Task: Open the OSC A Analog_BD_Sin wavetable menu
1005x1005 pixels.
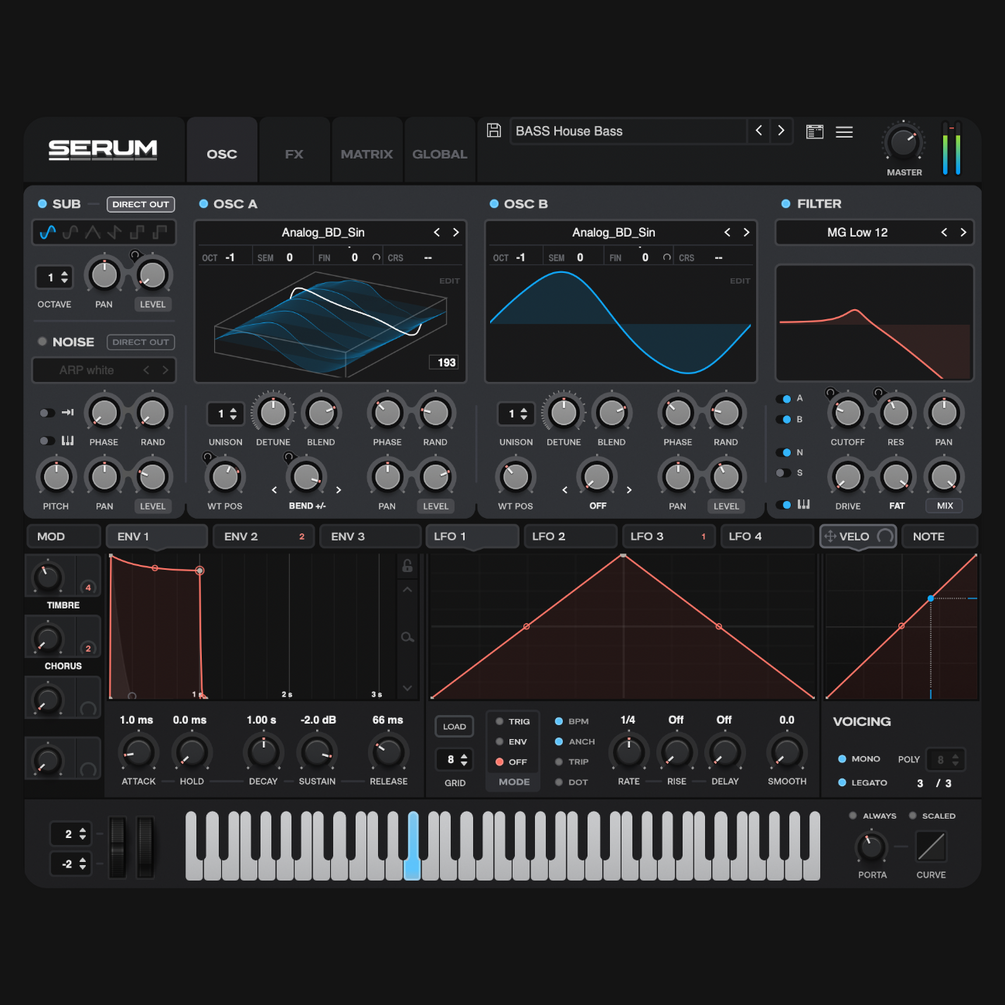Action: pyautogui.click(x=323, y=233)
